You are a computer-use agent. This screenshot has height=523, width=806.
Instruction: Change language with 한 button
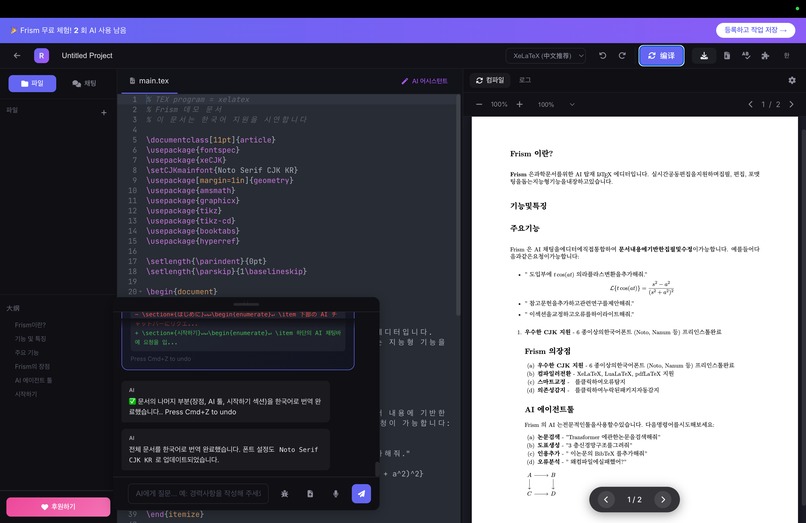click(x=786, y=56)
